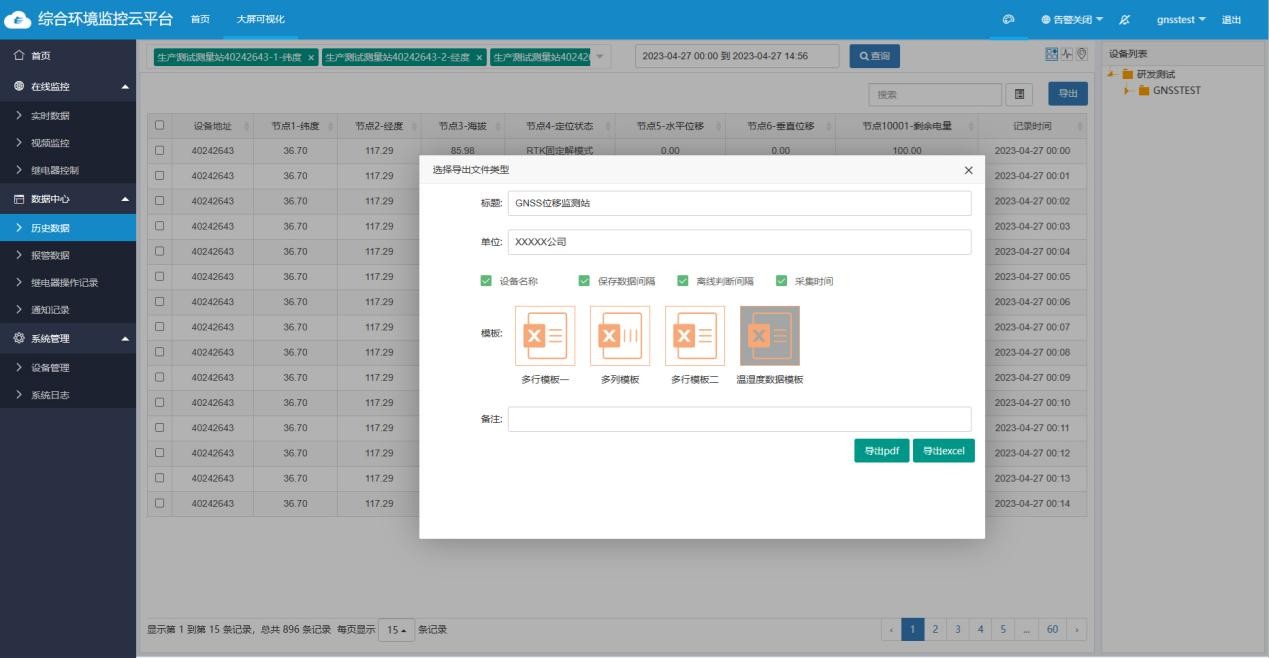Go to page 2 of records

936,629
